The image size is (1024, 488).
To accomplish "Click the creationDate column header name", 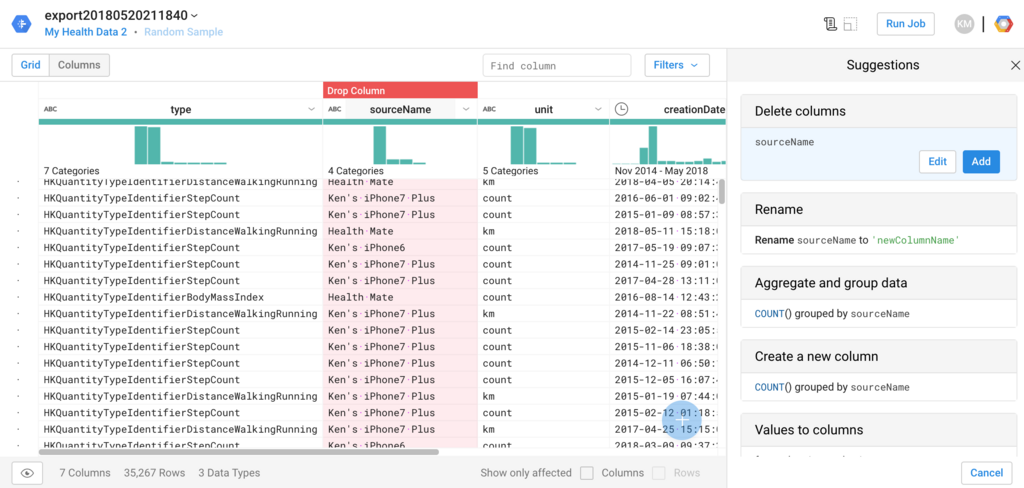I will tap(694, 110).
